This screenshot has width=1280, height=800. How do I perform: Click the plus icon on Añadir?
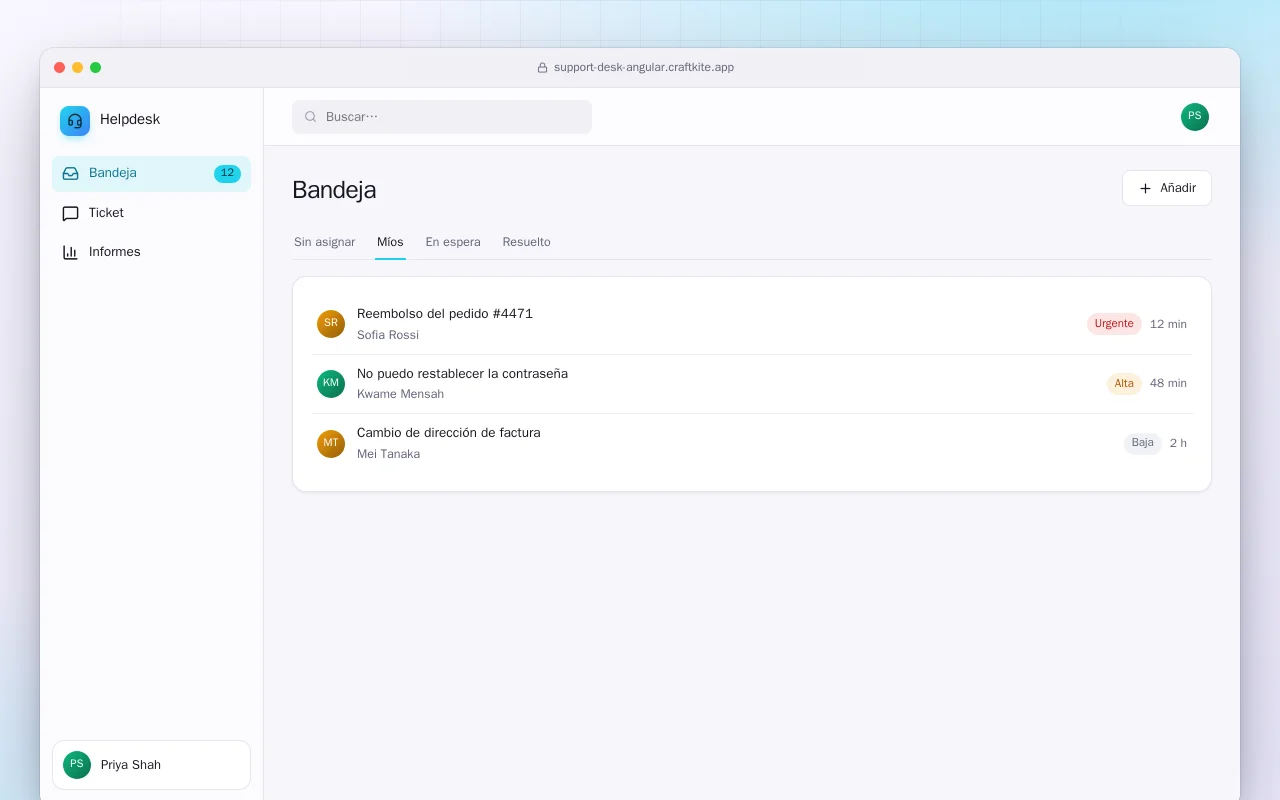(1146, 188)
